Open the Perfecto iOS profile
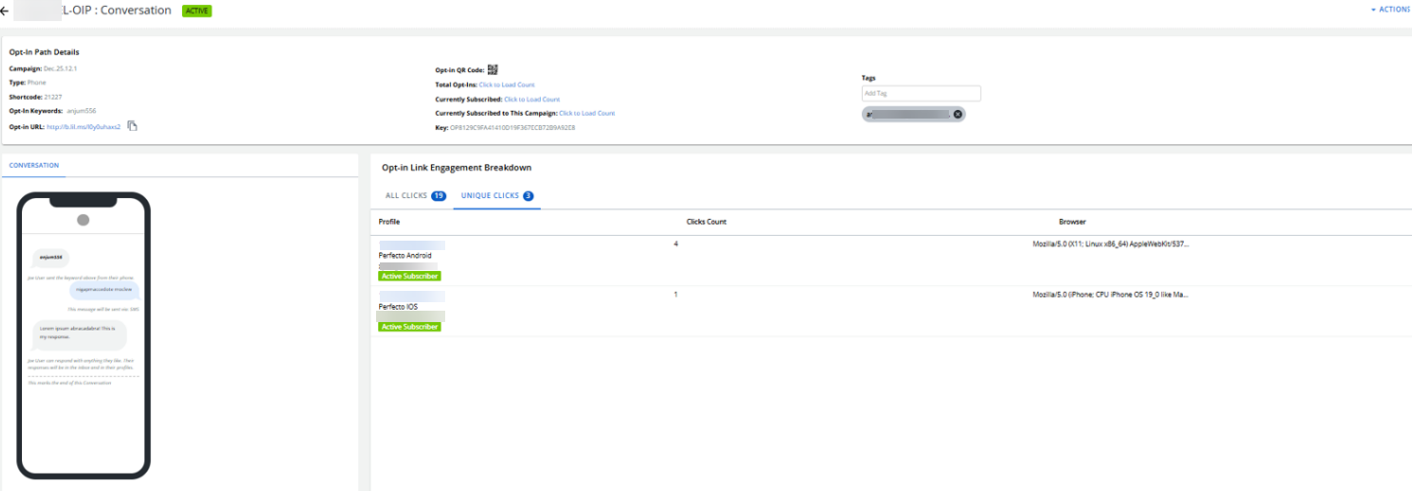 click(398, 306)
